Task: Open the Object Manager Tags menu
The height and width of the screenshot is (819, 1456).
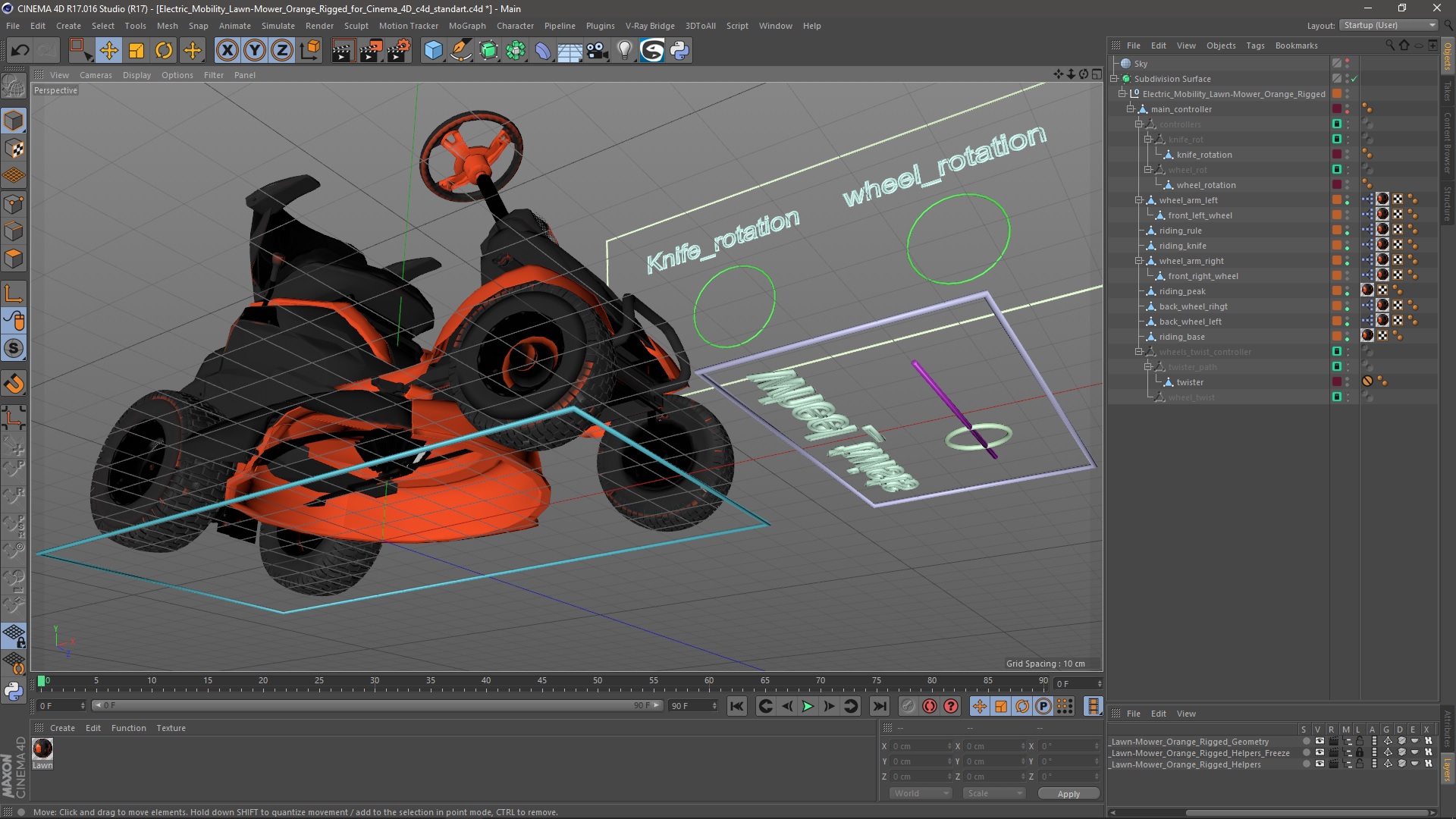Action: click(x=1255, y=45)
